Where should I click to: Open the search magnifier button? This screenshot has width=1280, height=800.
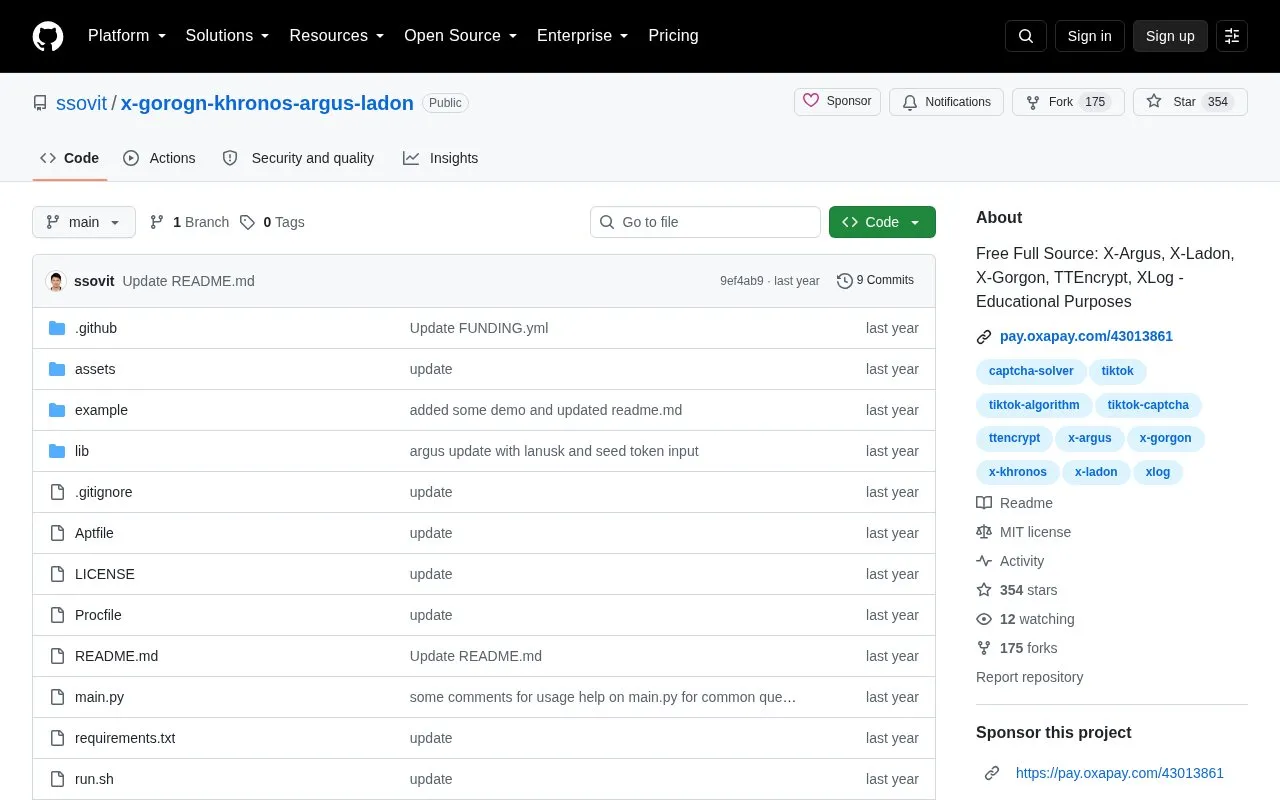1026,36
